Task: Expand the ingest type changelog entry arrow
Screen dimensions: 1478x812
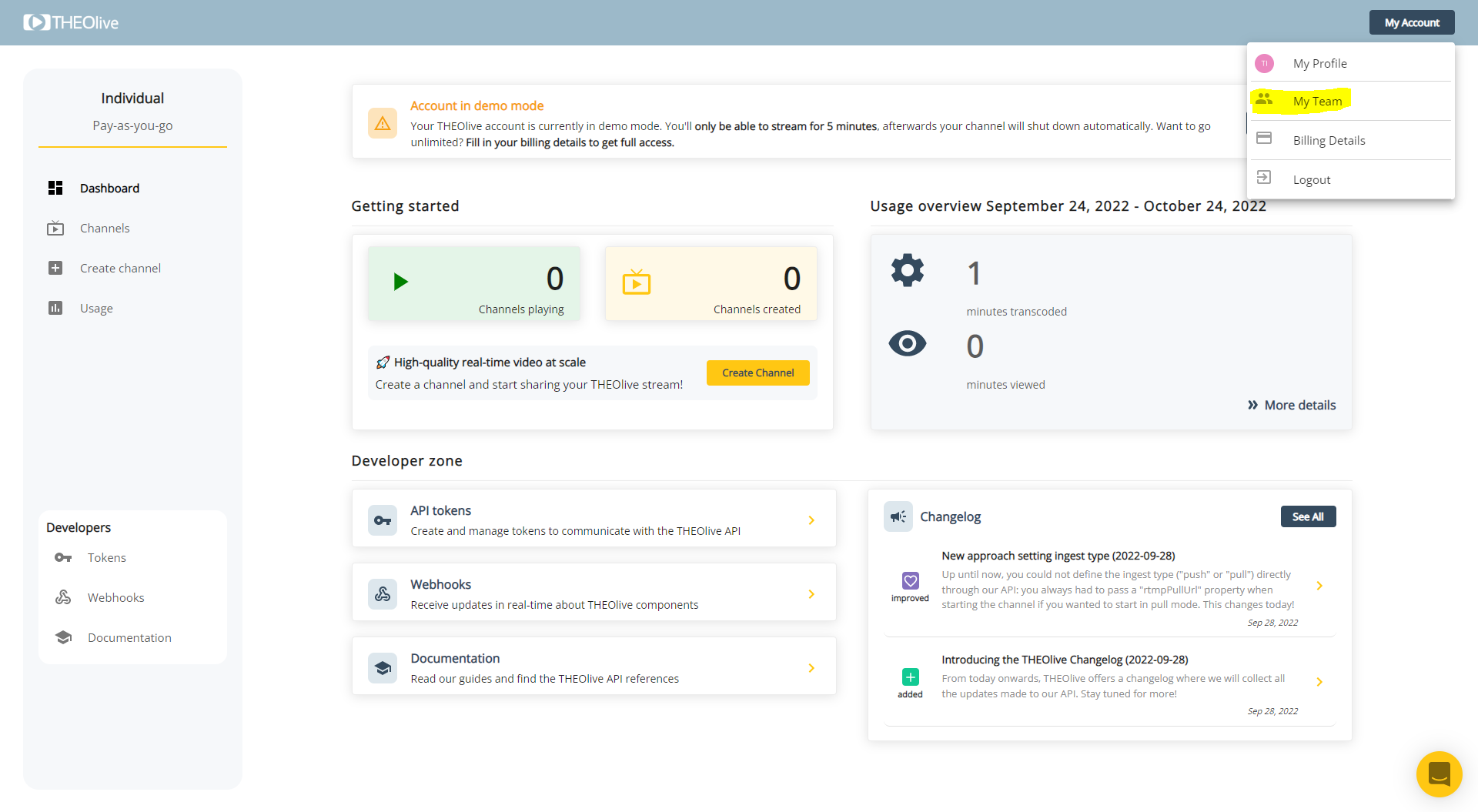Action: pyautogui.click(x=1319, y=586)
